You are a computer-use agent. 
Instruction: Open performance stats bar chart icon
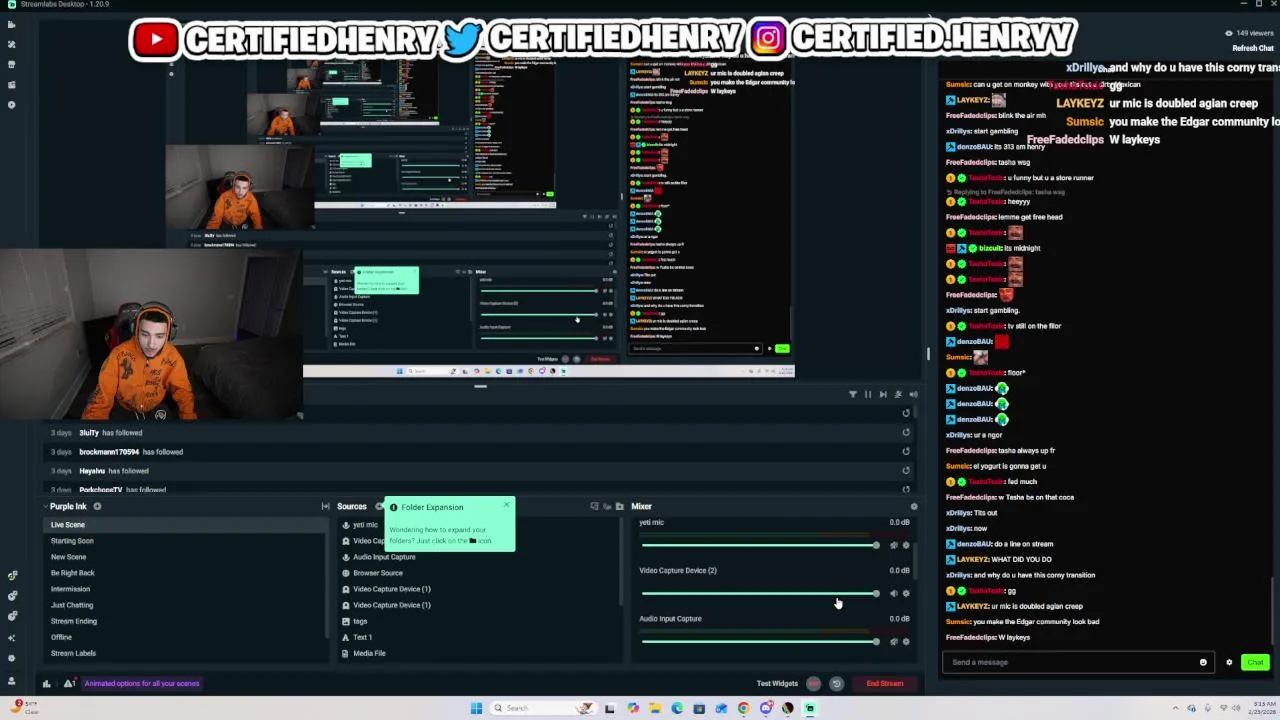(46, 683)
